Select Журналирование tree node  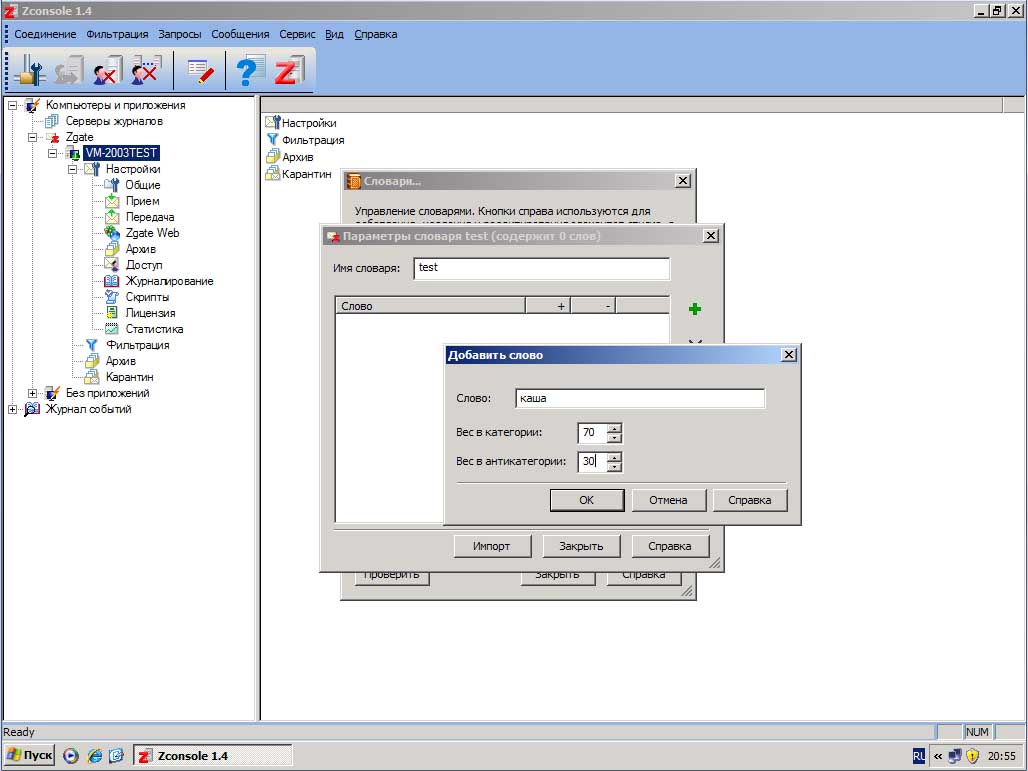(x=169, y=281)
